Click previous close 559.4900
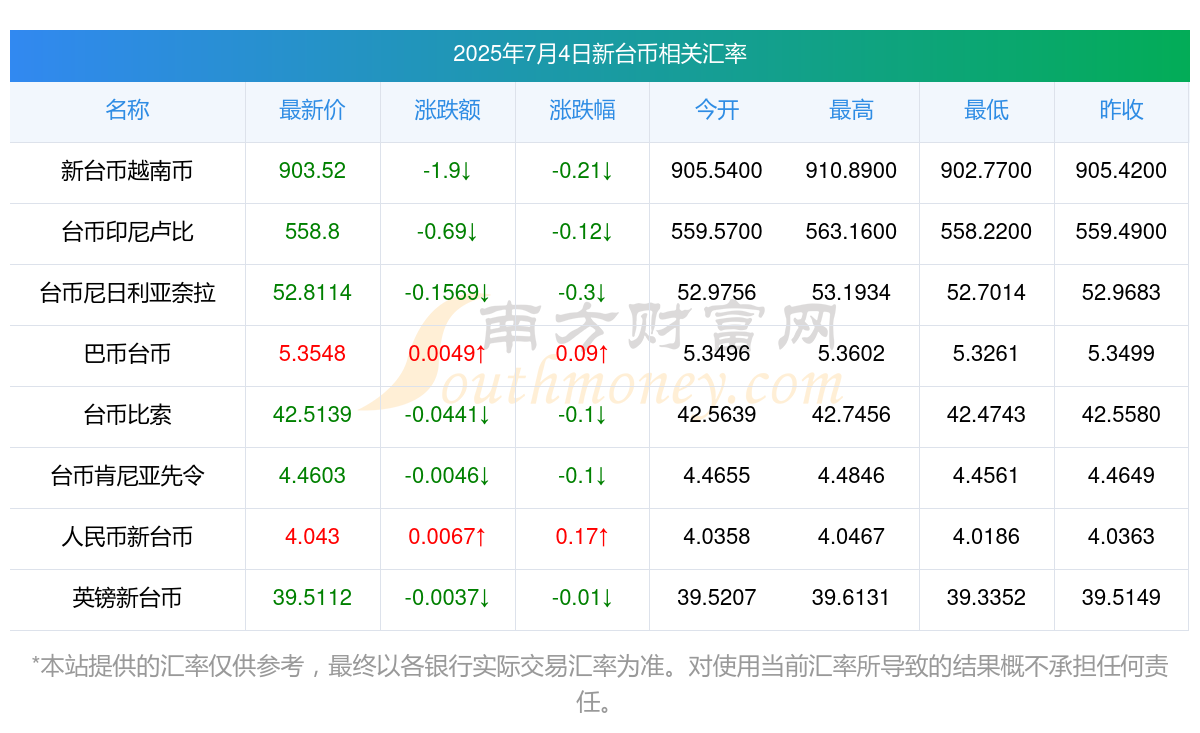Image resolution: width=1200 pixels, height=733 pixels. tap(1121, 232)
